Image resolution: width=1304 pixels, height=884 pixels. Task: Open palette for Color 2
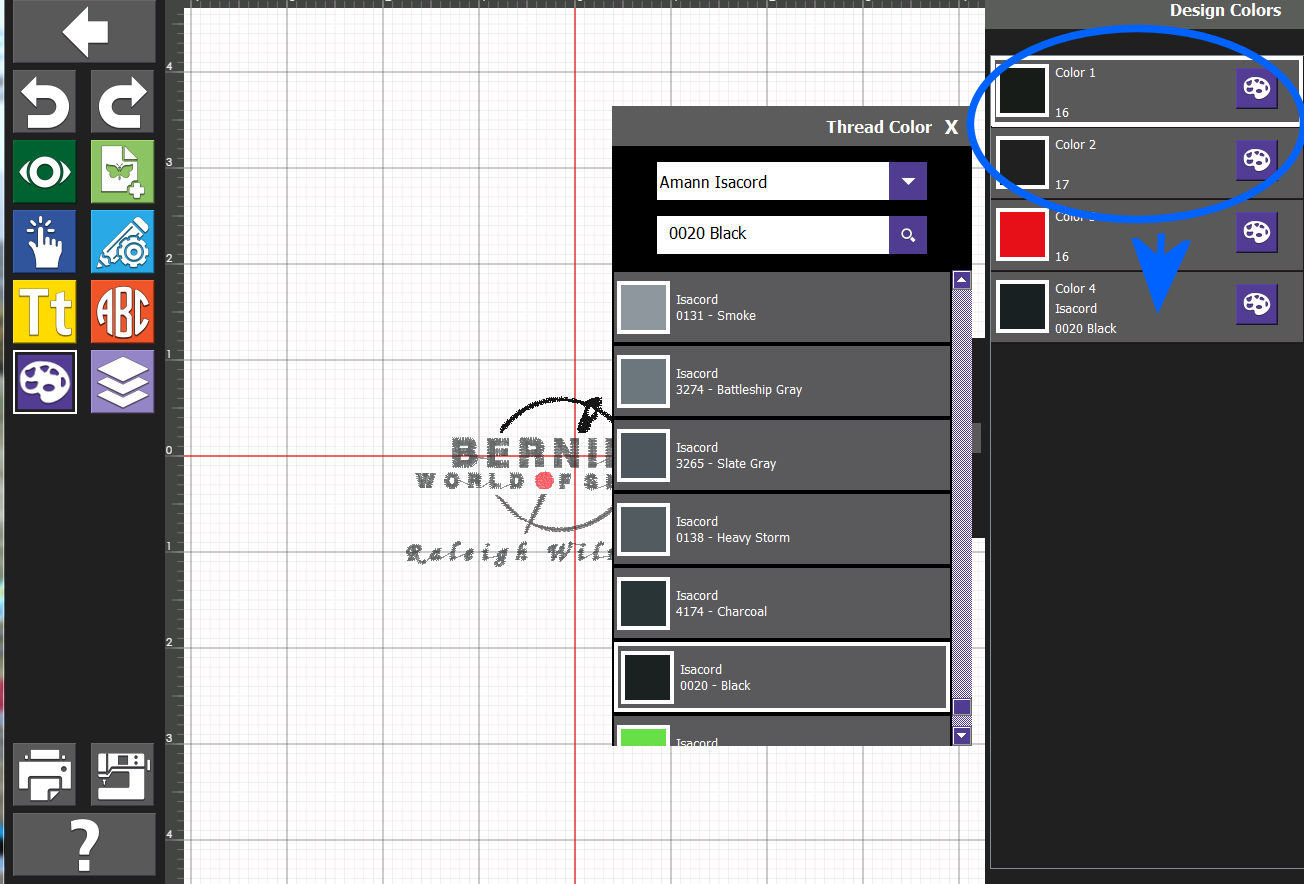tap(1256, 160)
